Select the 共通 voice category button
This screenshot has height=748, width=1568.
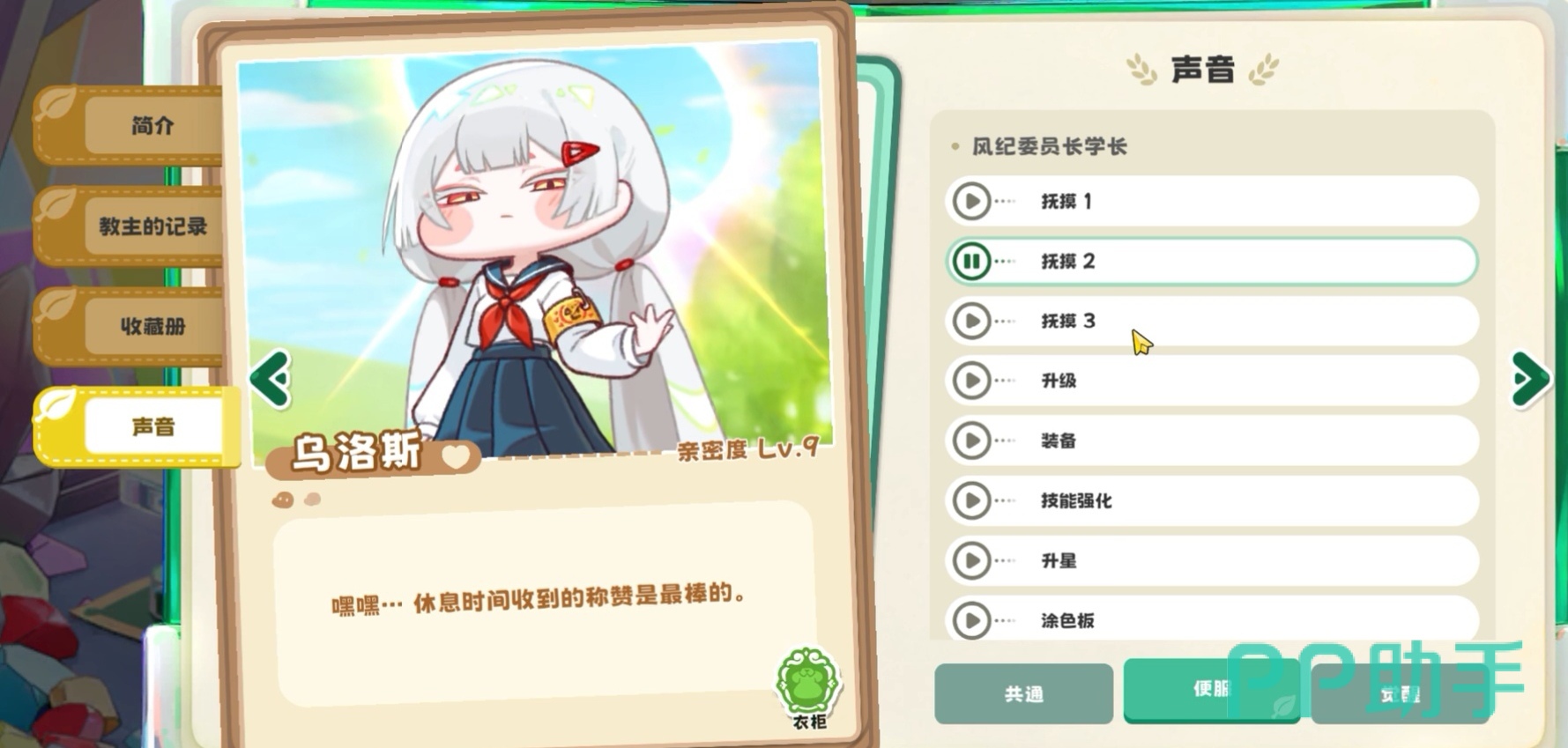(1023, 694)
